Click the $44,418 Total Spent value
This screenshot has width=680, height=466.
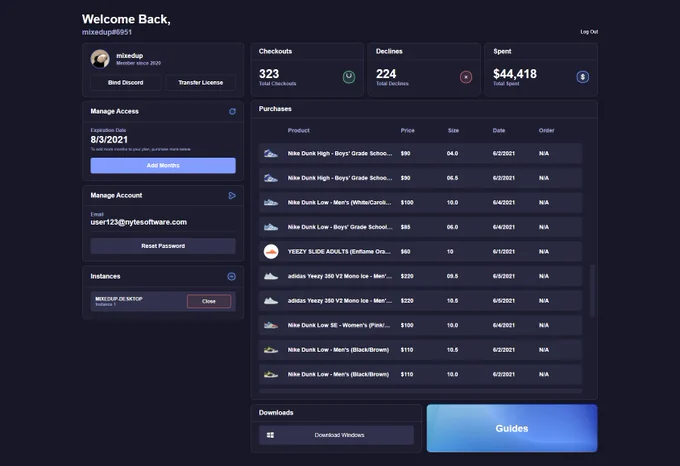pos(515,74)
